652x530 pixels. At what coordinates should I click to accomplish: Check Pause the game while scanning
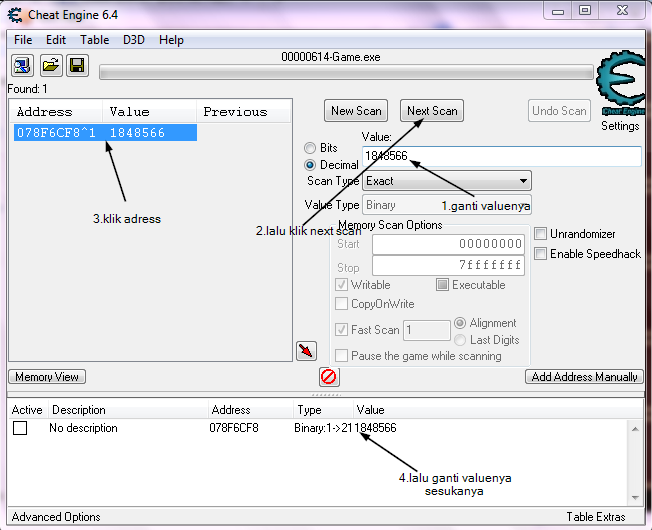click(341, 356)
